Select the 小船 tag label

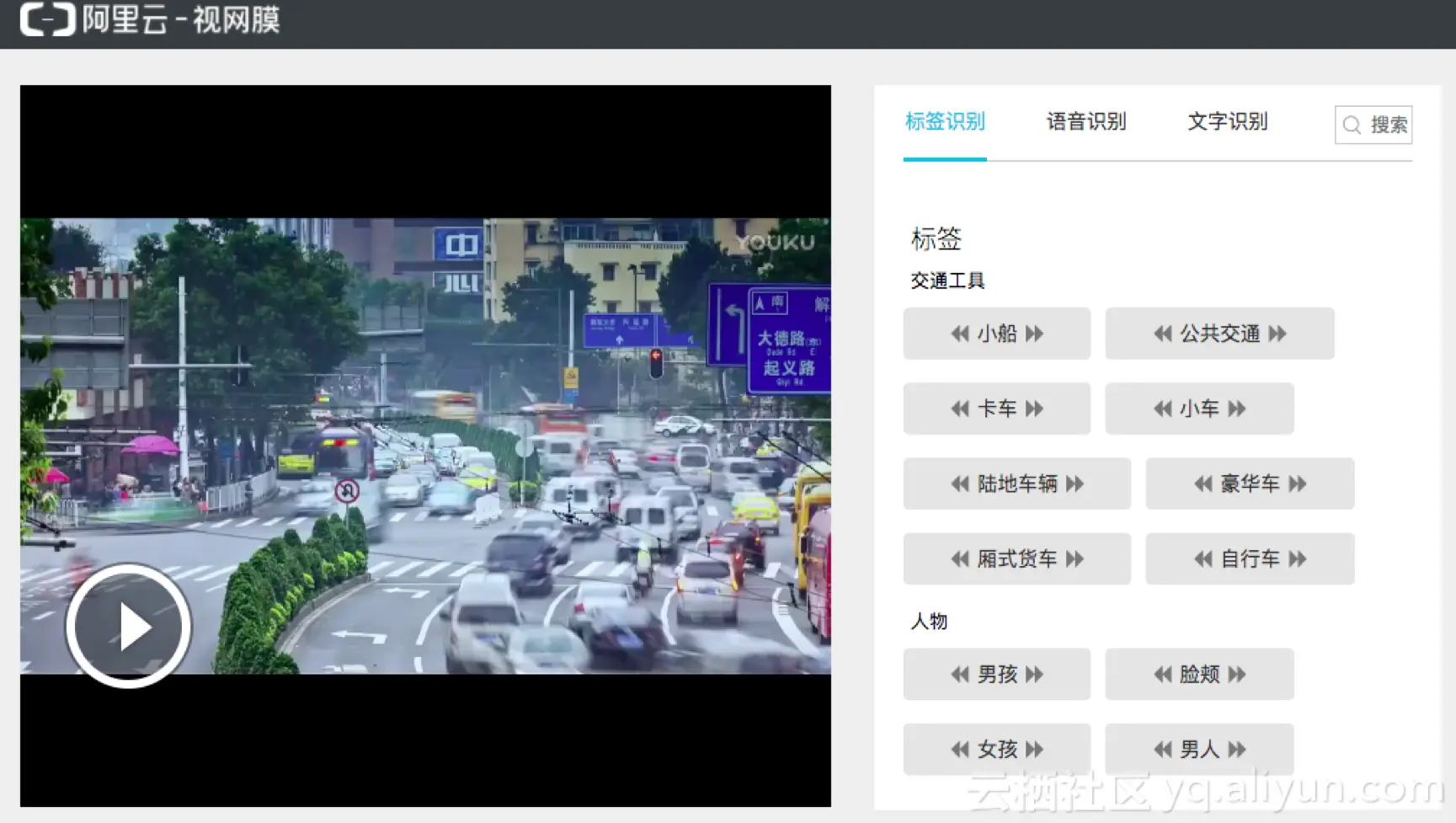(997, 334)
